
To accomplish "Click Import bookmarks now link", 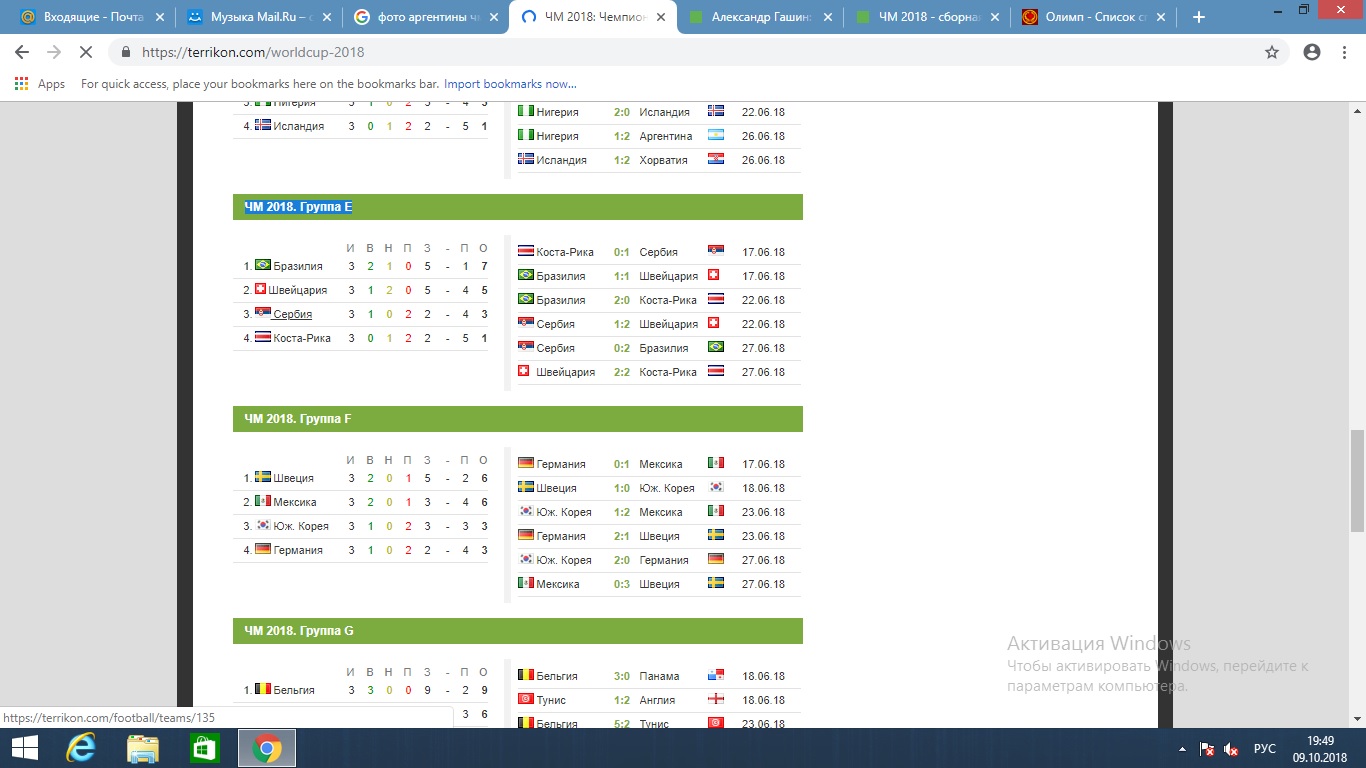I will pyautogui.click(x=510, y=84).
